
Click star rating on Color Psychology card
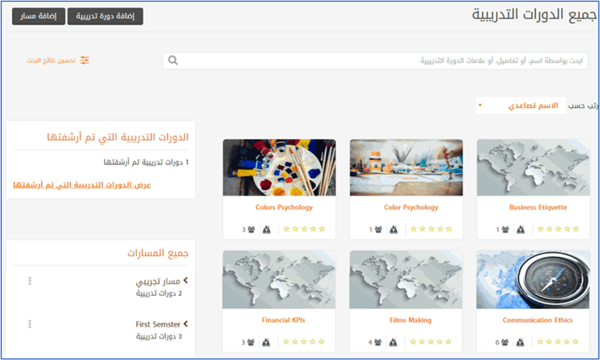click(431, 229)
